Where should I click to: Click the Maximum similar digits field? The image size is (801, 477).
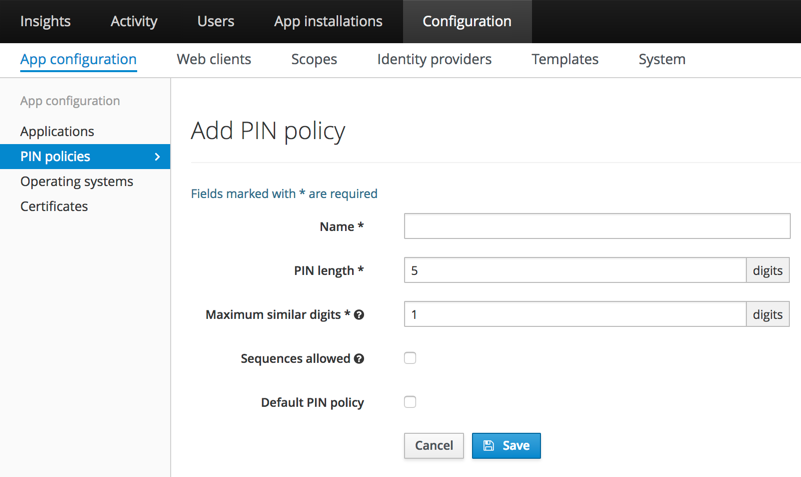click(575, 314)
